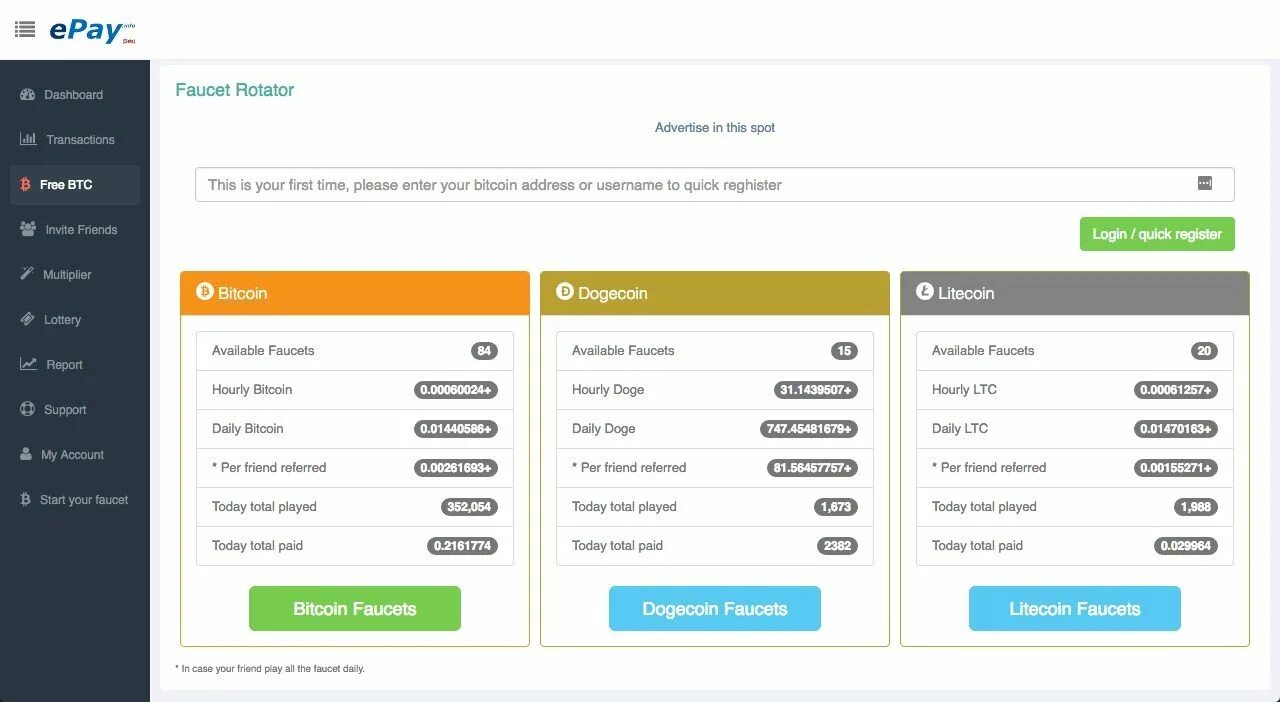Go to Lottery in the sidebar
This screenshot has width=1280, height=702.
[75, 320]
